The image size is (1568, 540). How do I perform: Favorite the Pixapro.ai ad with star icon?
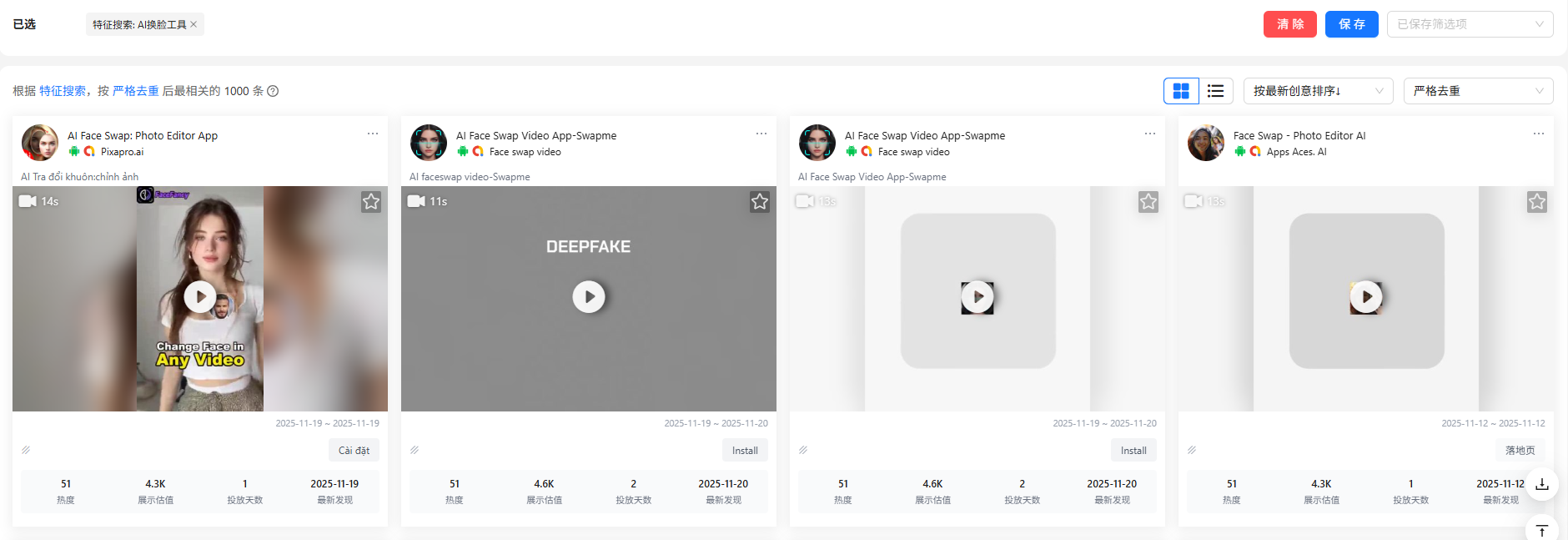(x=371, y=202)
